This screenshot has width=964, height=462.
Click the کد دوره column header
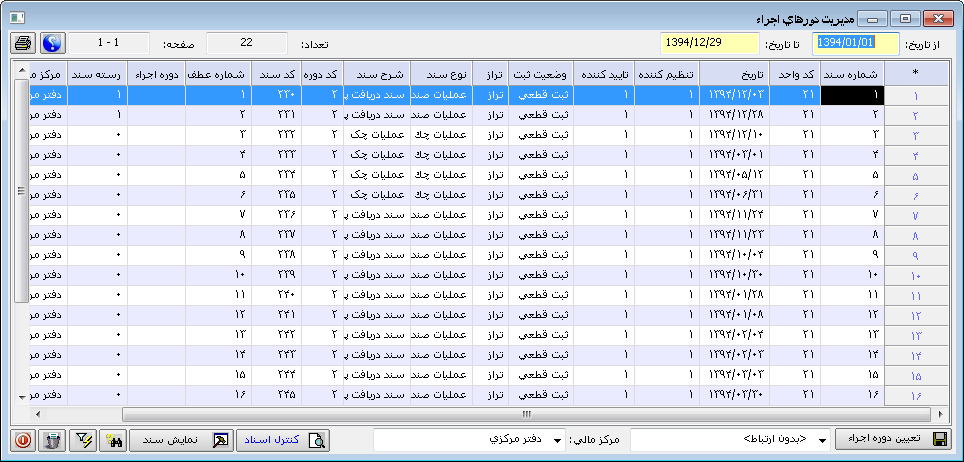point(322,73)
